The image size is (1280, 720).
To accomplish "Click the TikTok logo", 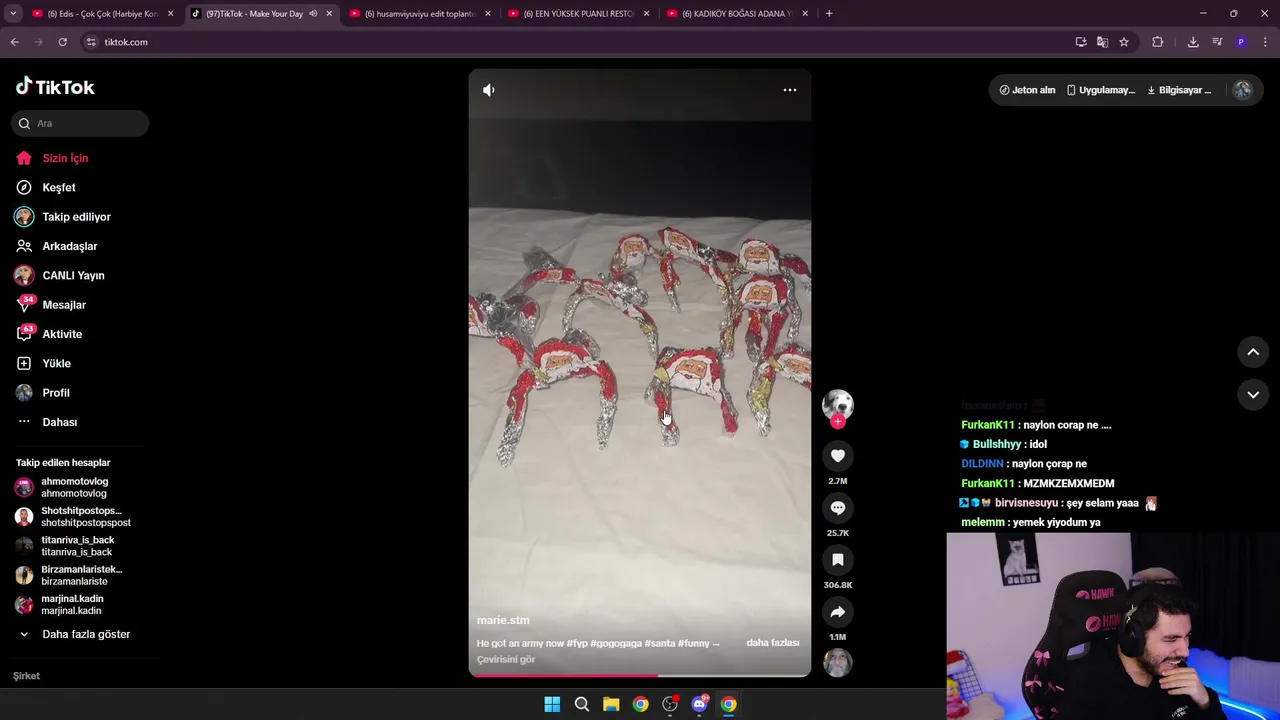I will pyautogui.click(x=55, y=87).
